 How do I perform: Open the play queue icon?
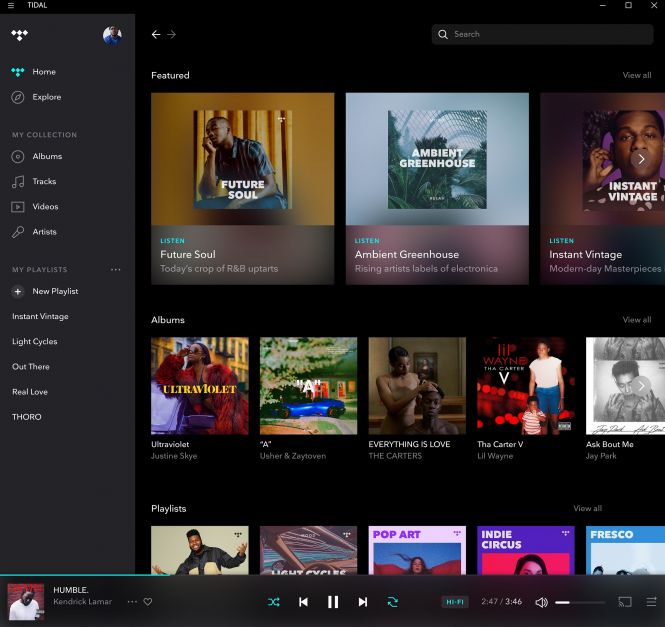[x=651, y=602]
